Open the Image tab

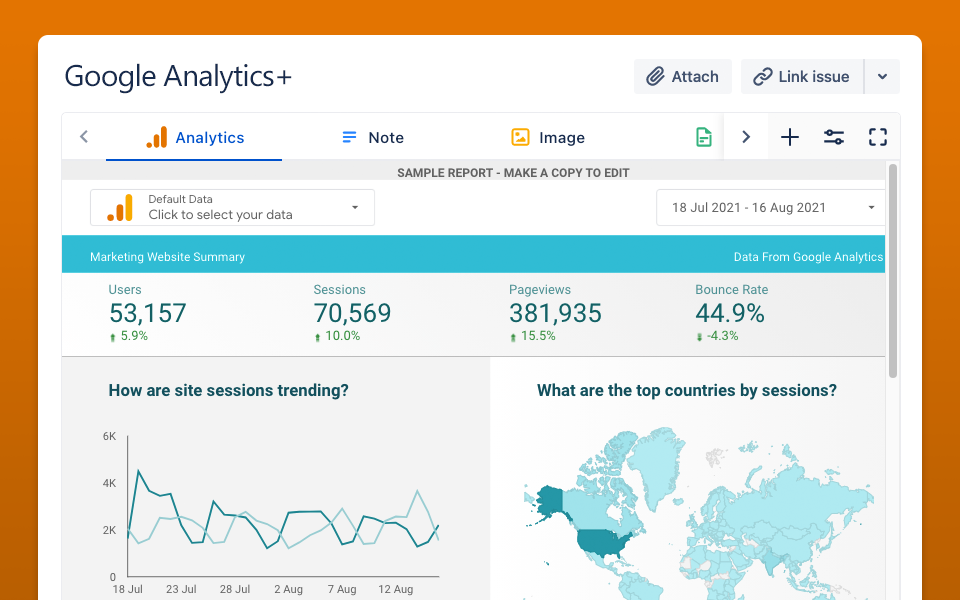(x=548, y=137)
